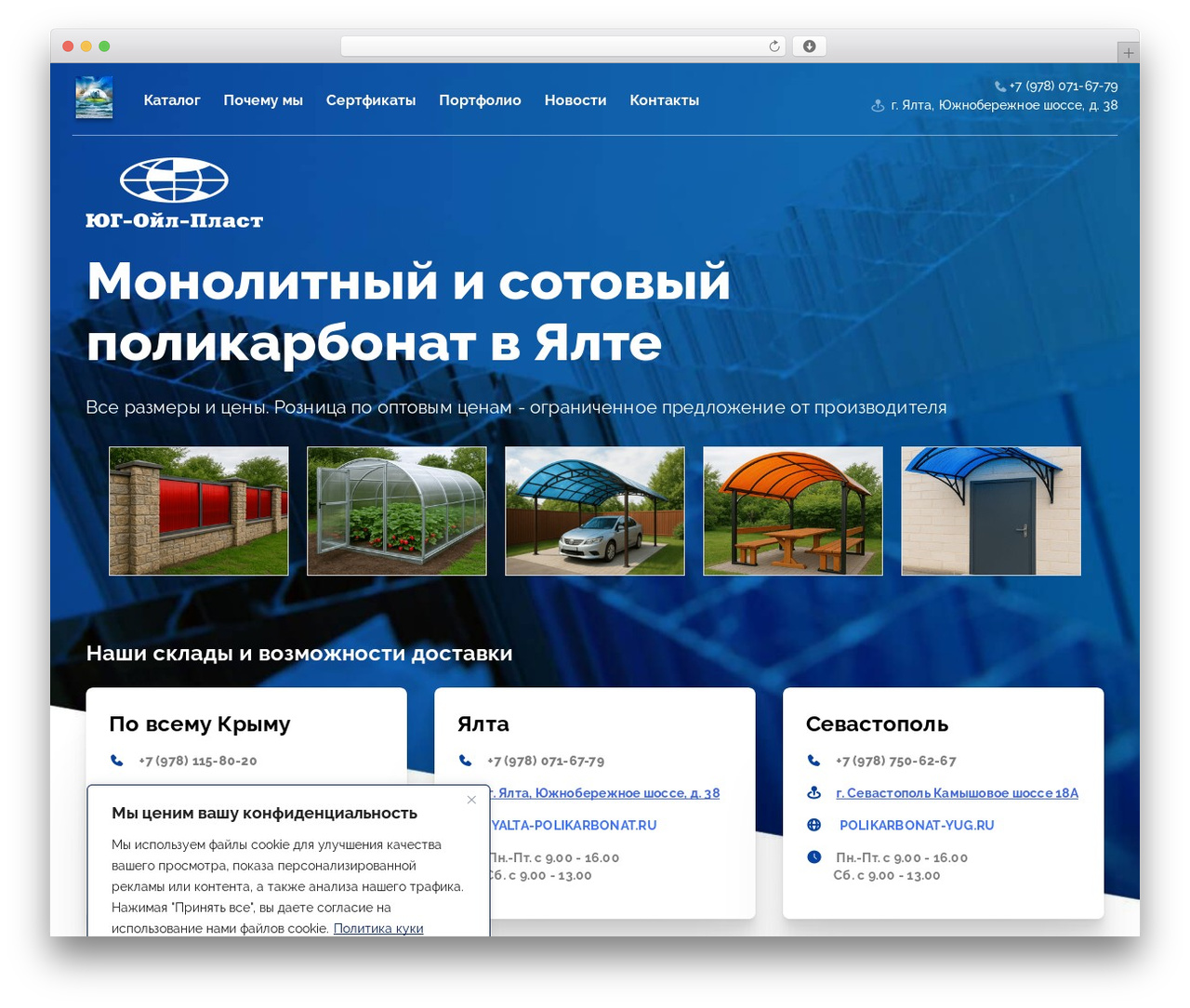Open the orange gazebo thumbnail
Screen dimensions: 1190x1008
click(x=793, y=511)
